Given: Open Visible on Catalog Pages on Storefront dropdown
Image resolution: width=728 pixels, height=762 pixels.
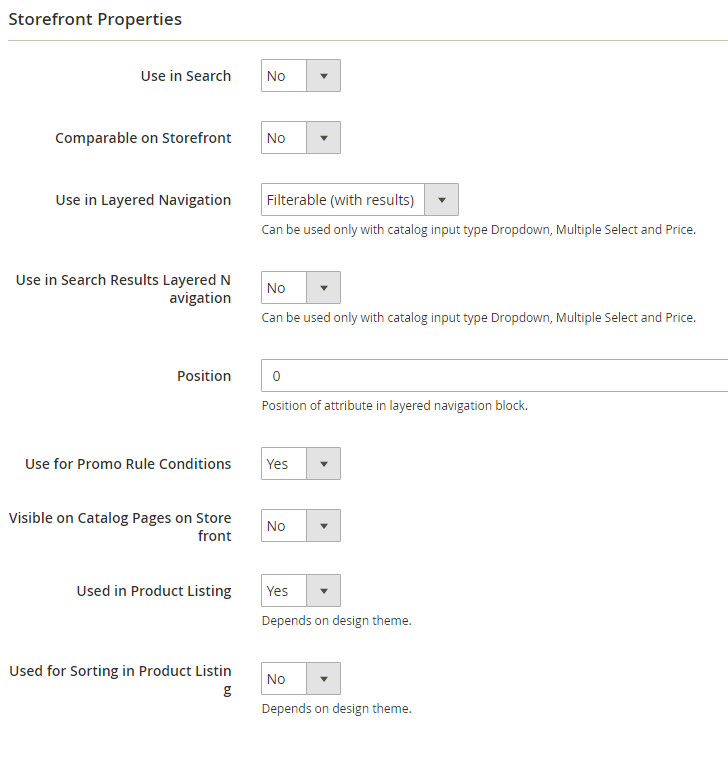Looking at the screenshot, I should 301,526.
